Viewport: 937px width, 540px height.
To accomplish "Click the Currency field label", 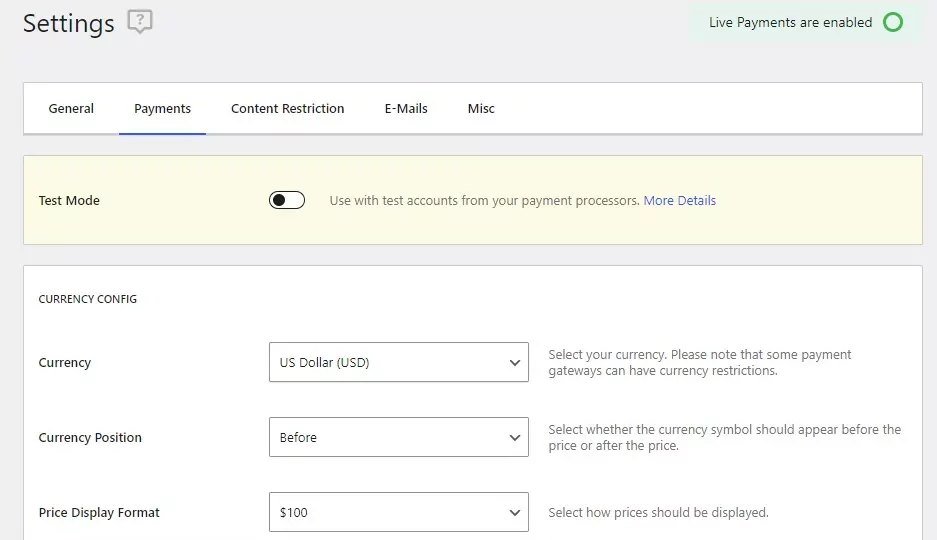I will pos(65,363).
